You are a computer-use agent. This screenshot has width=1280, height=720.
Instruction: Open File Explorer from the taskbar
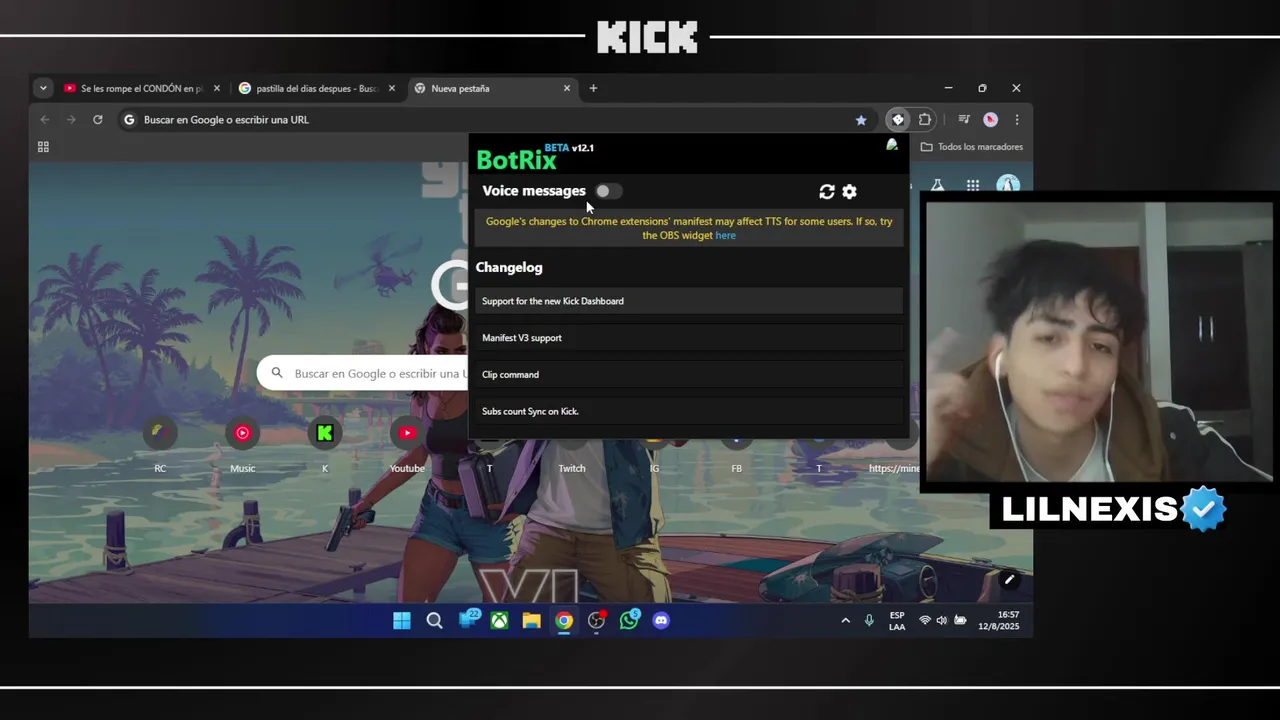532,621
